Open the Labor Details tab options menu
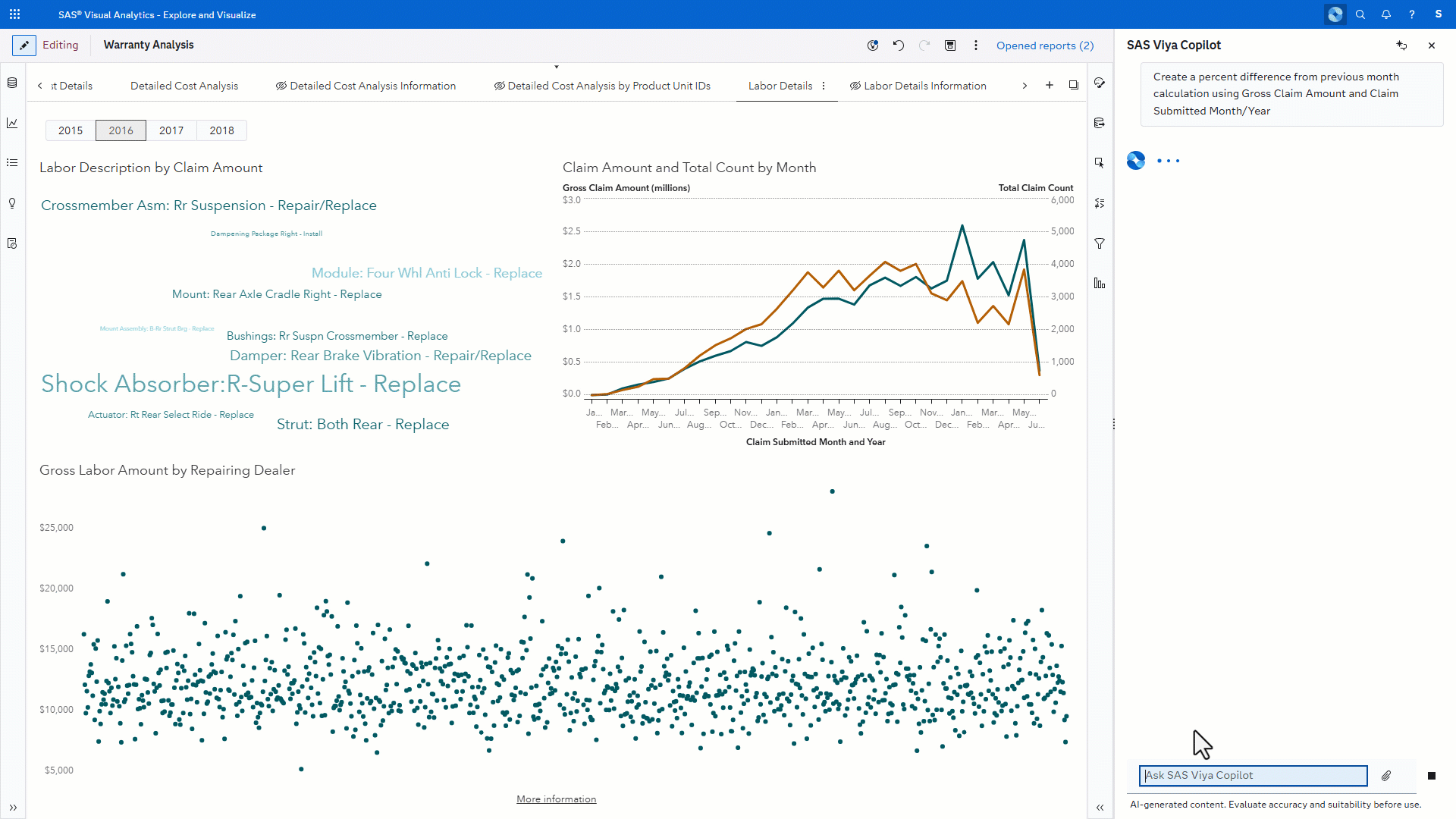The image size is (1456, 819). pyautogui.click(x=824, y=86)
